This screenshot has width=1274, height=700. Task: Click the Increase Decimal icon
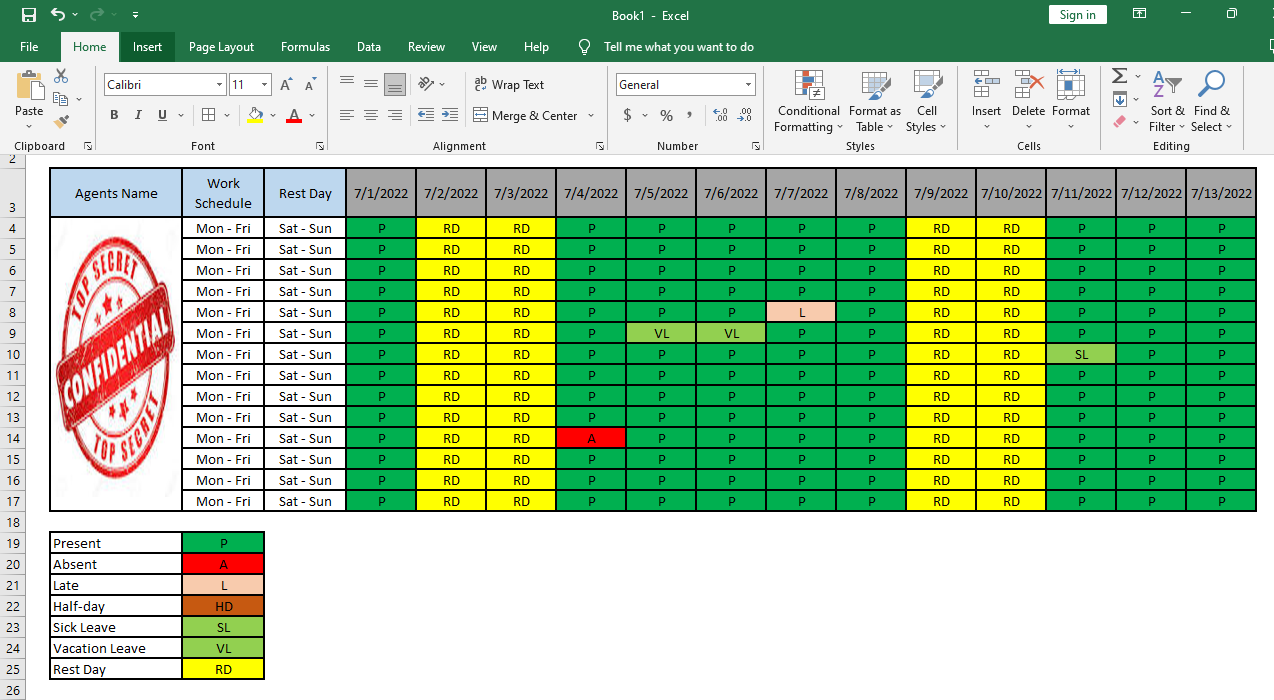point(718,115)
